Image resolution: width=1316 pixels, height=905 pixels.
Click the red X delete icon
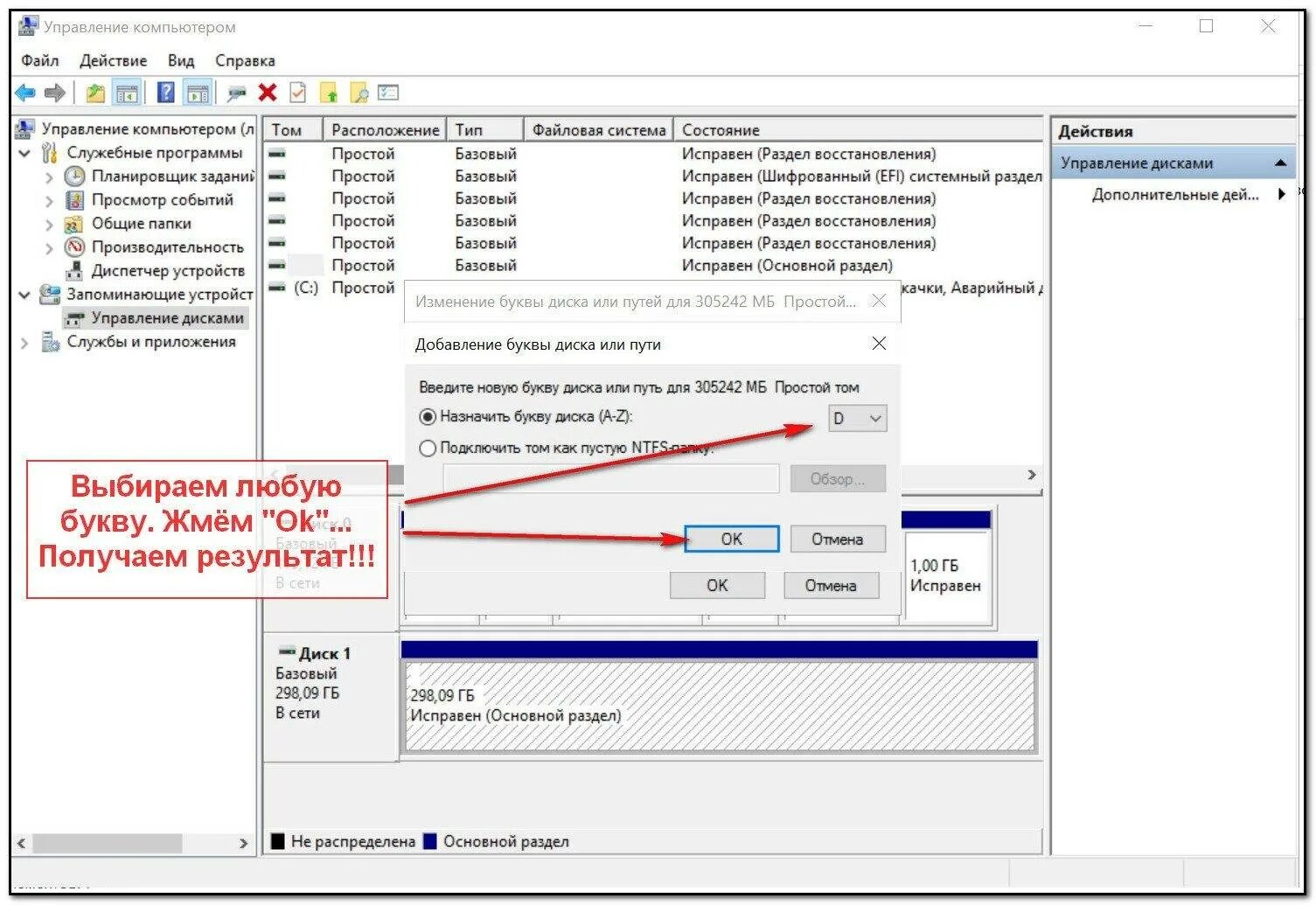(268, 93)
